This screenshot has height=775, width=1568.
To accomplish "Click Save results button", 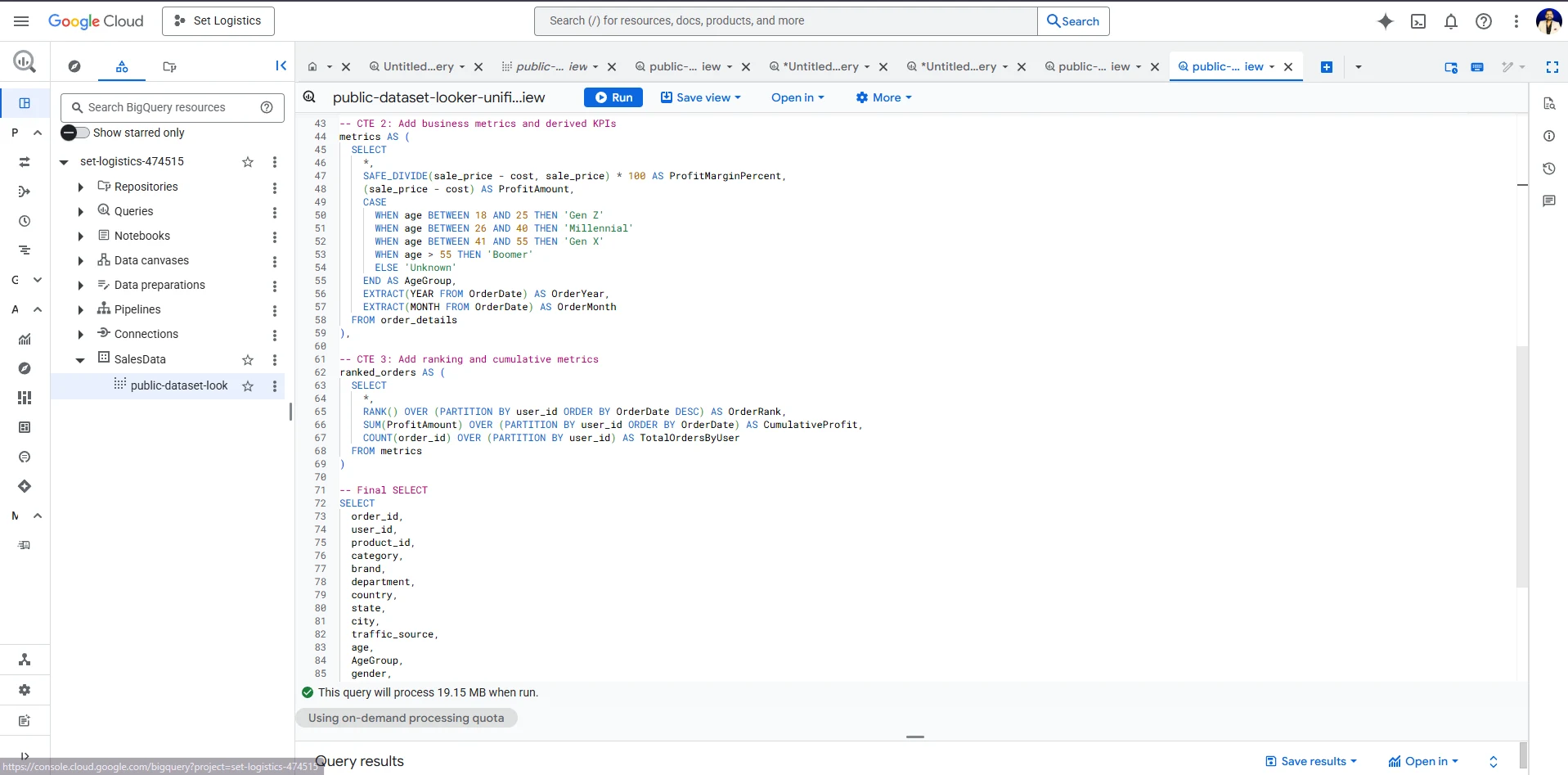I will click(1311, 761).
